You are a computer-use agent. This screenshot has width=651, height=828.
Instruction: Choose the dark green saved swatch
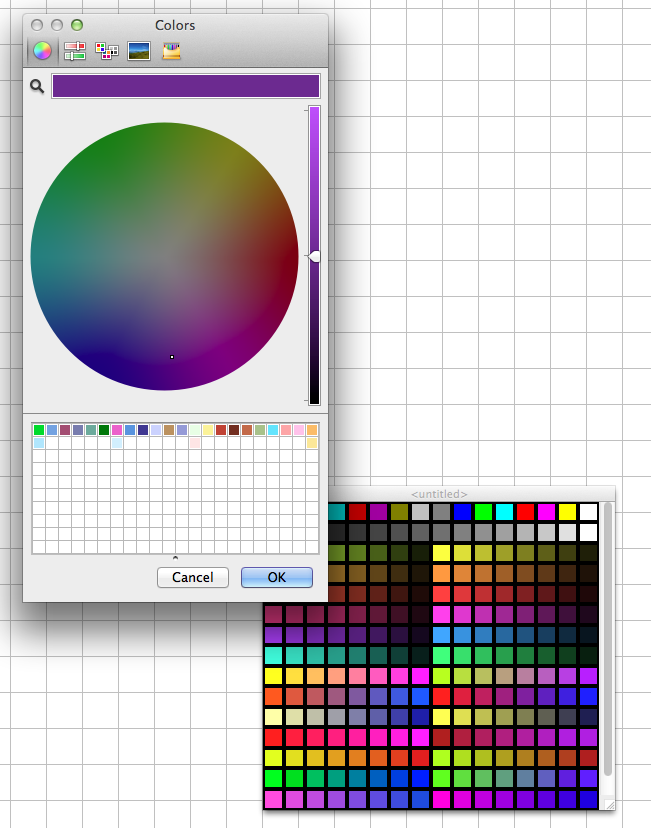[104, 430]
